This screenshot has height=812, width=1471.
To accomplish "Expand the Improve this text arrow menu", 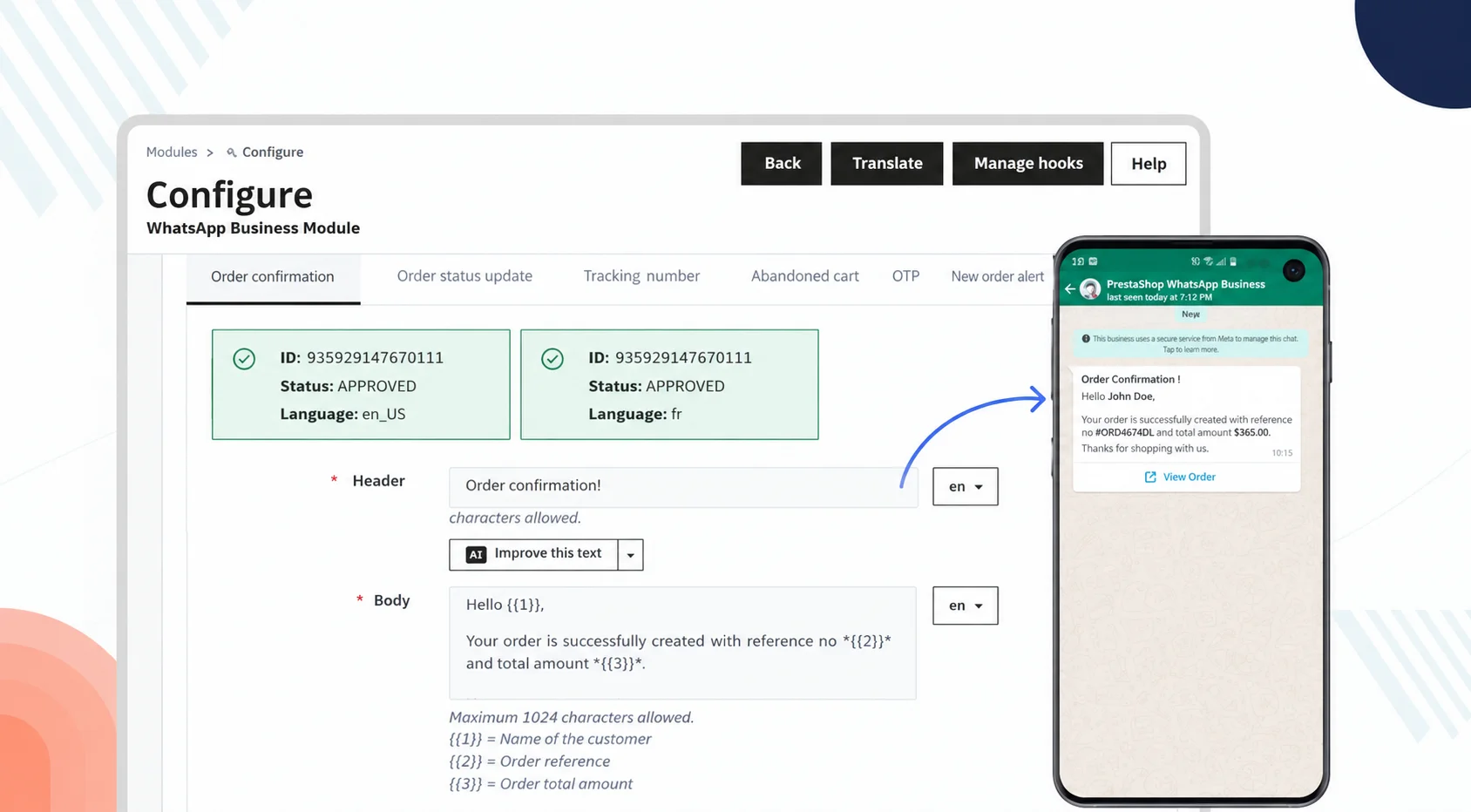I will click(x=631, y=555).
